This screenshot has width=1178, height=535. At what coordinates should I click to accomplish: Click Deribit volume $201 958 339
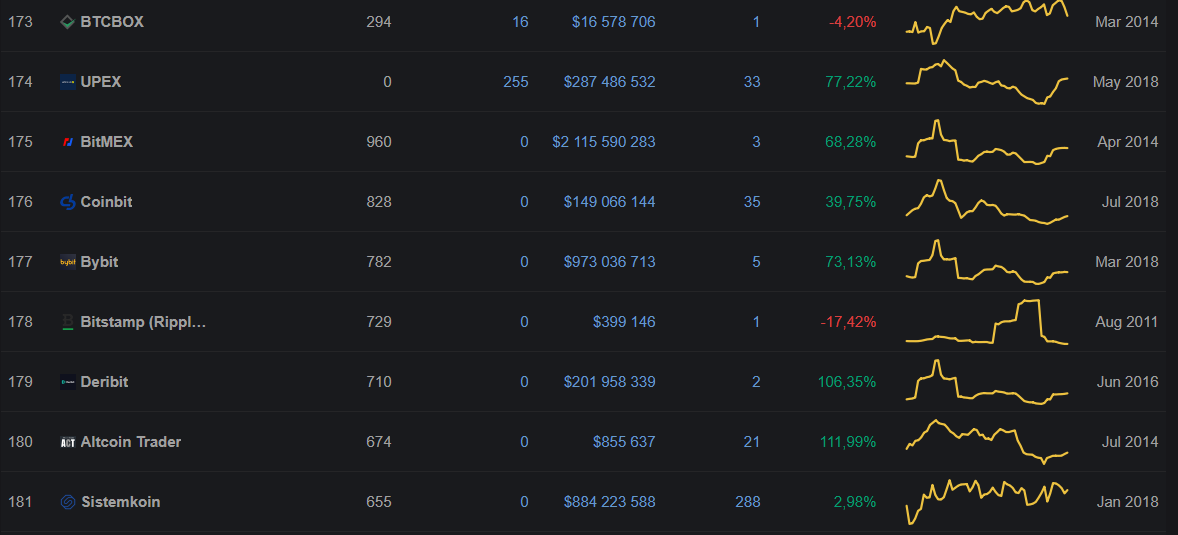pyautogui.click(x=609, y=382)
